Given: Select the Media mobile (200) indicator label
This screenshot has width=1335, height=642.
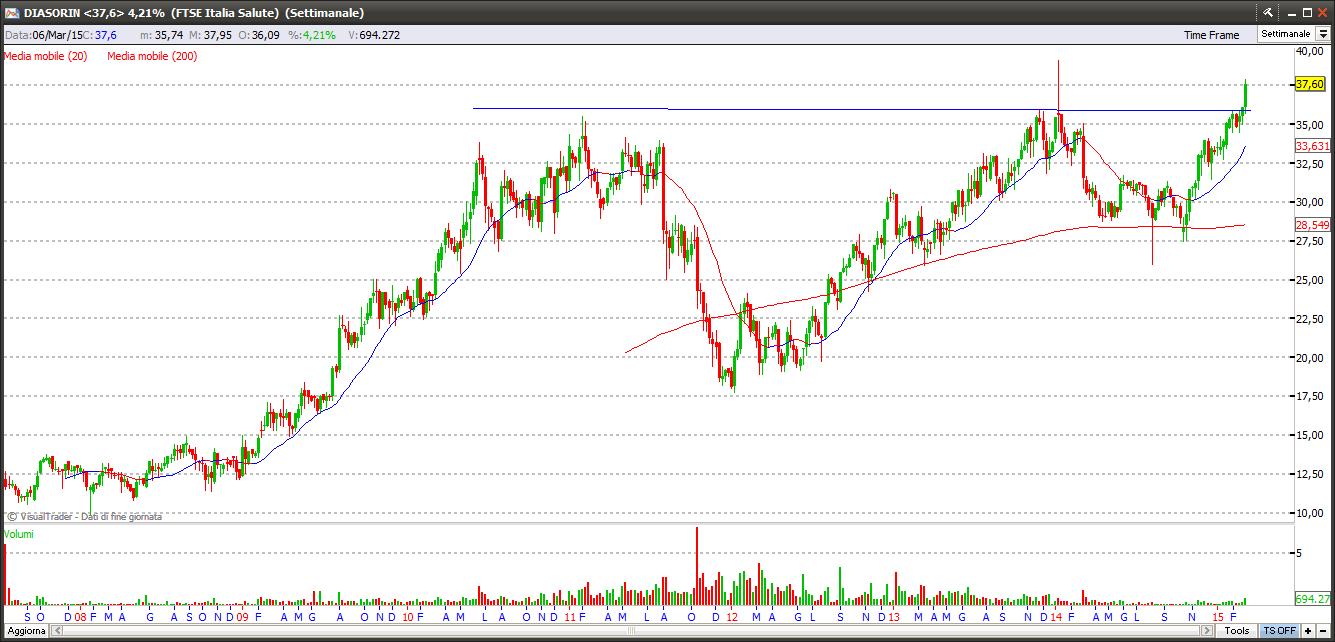Looking at the screenshot, I should point(152,56).
